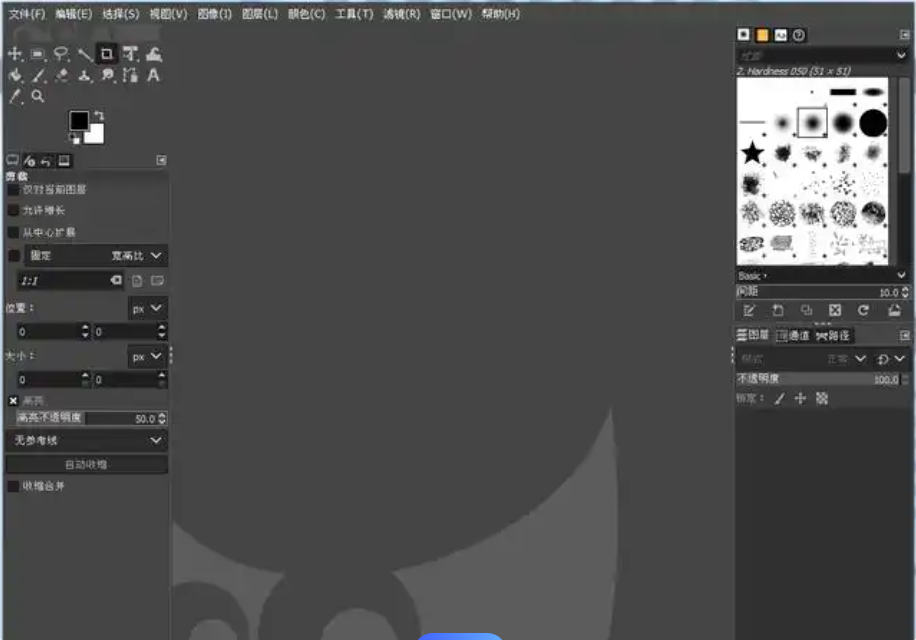Set portrait orientation beside the ratio field
This screenshot has height=640, width=916.
click(x=137, y=281)
